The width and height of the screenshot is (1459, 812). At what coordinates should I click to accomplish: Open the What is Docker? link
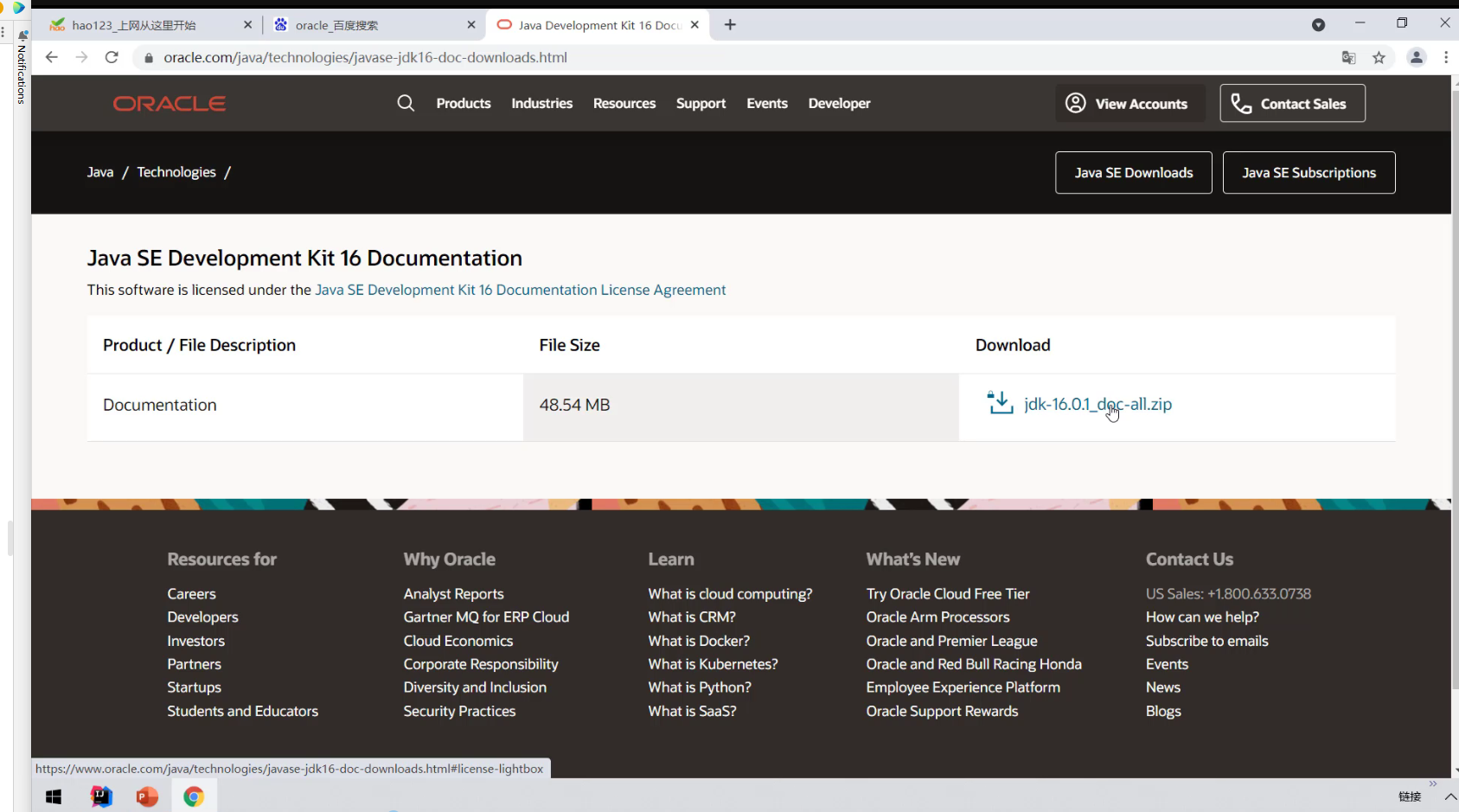point(700,641)
